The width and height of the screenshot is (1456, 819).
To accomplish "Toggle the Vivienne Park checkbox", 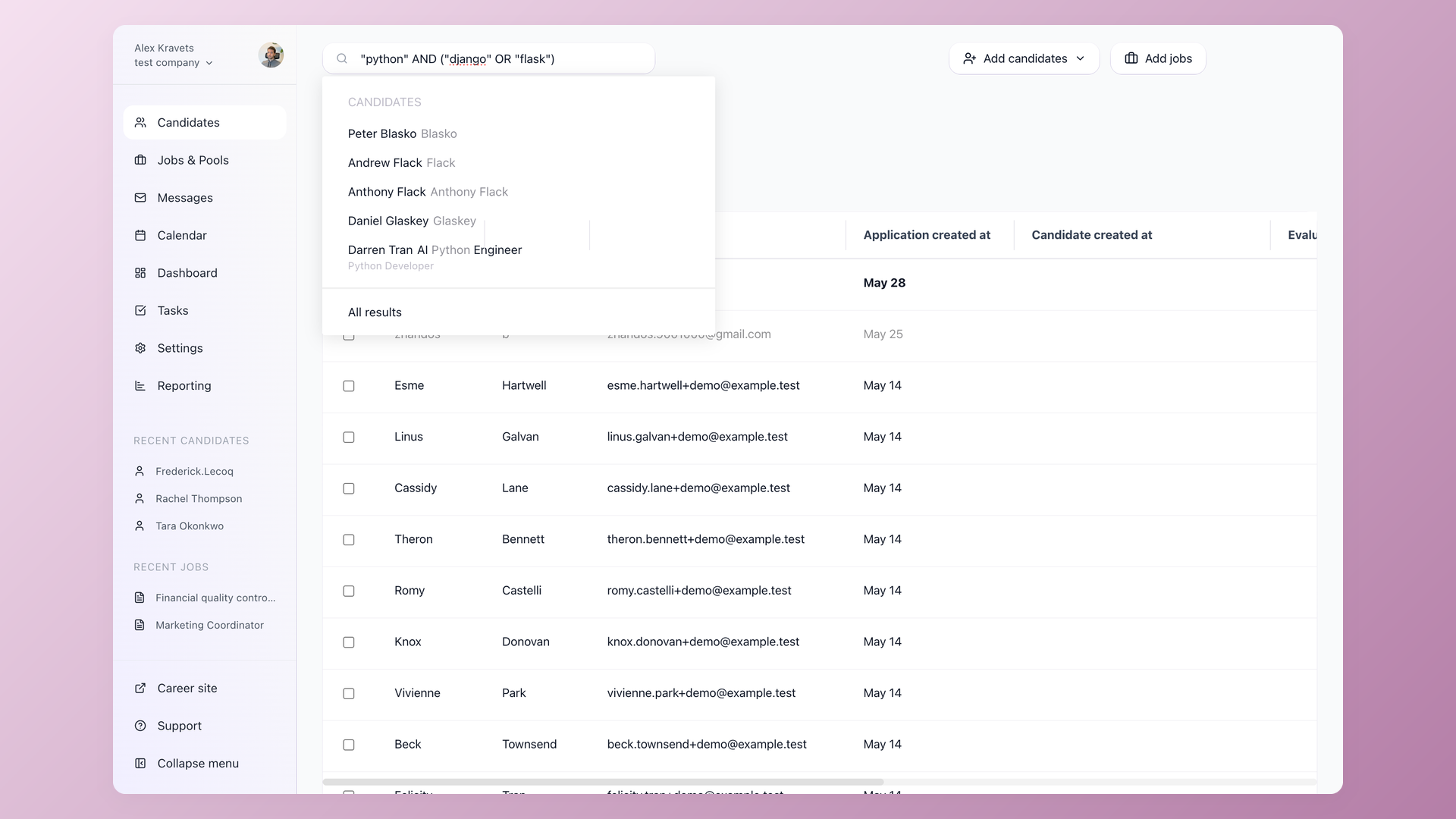I will 349,693.
